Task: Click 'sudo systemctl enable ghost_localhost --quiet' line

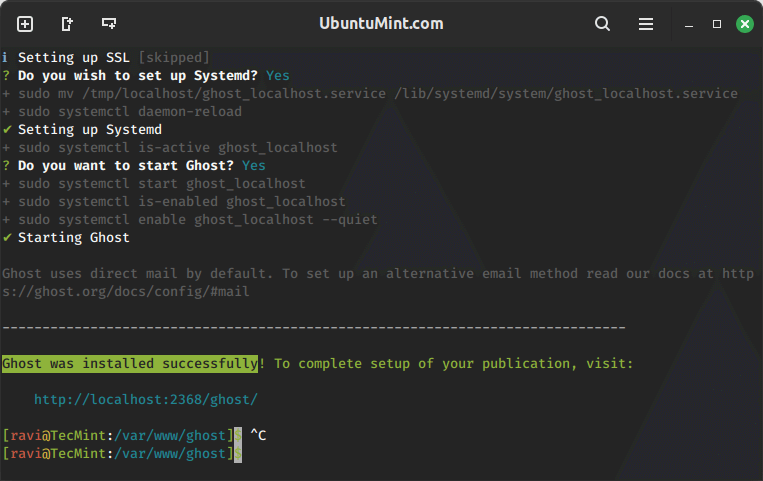Action: (190, 220)
